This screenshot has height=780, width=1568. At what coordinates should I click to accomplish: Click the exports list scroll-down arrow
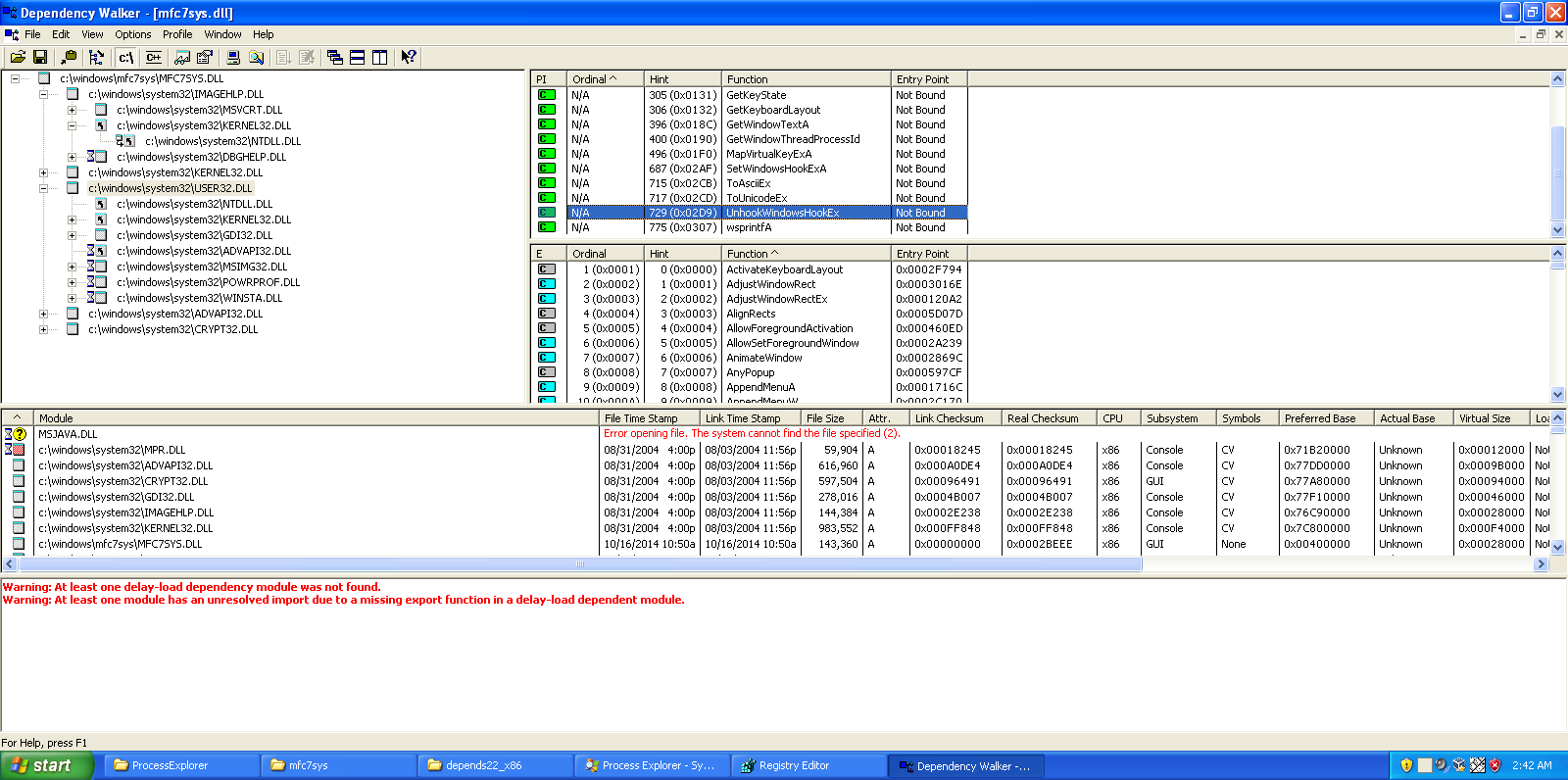pos(1558,395)
